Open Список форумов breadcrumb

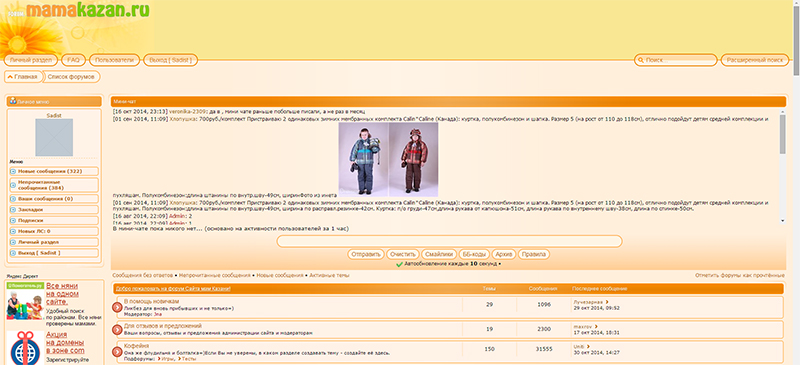[x=71, y=77]
